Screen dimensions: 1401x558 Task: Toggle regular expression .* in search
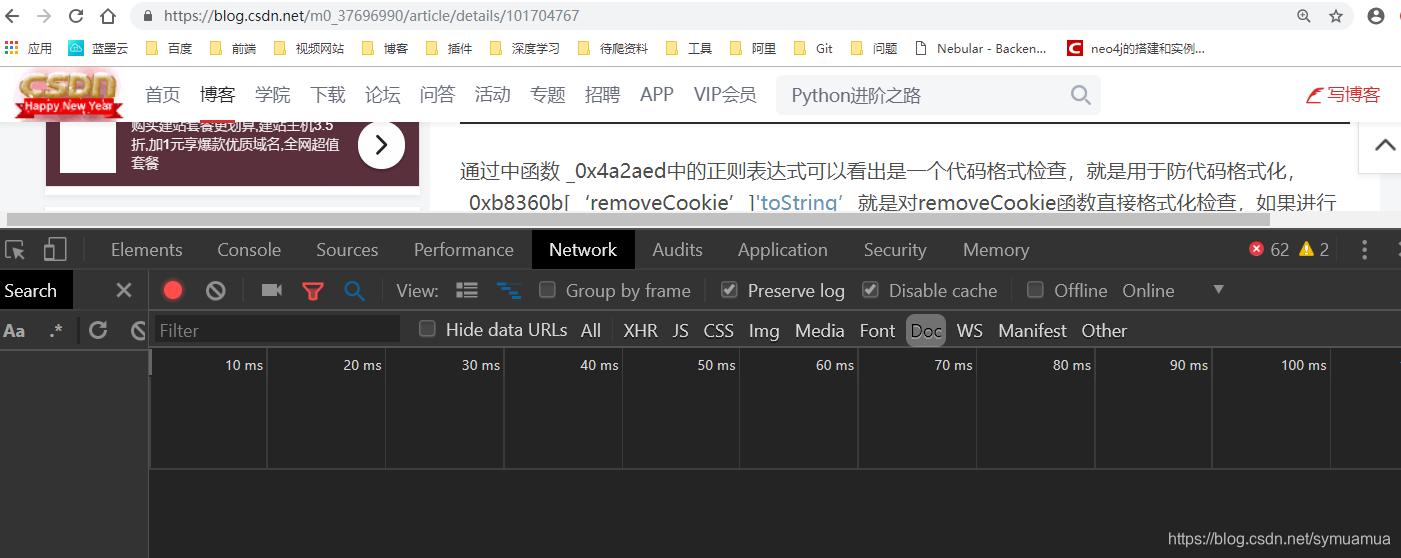pyautogui.click(x=56, y=330)
